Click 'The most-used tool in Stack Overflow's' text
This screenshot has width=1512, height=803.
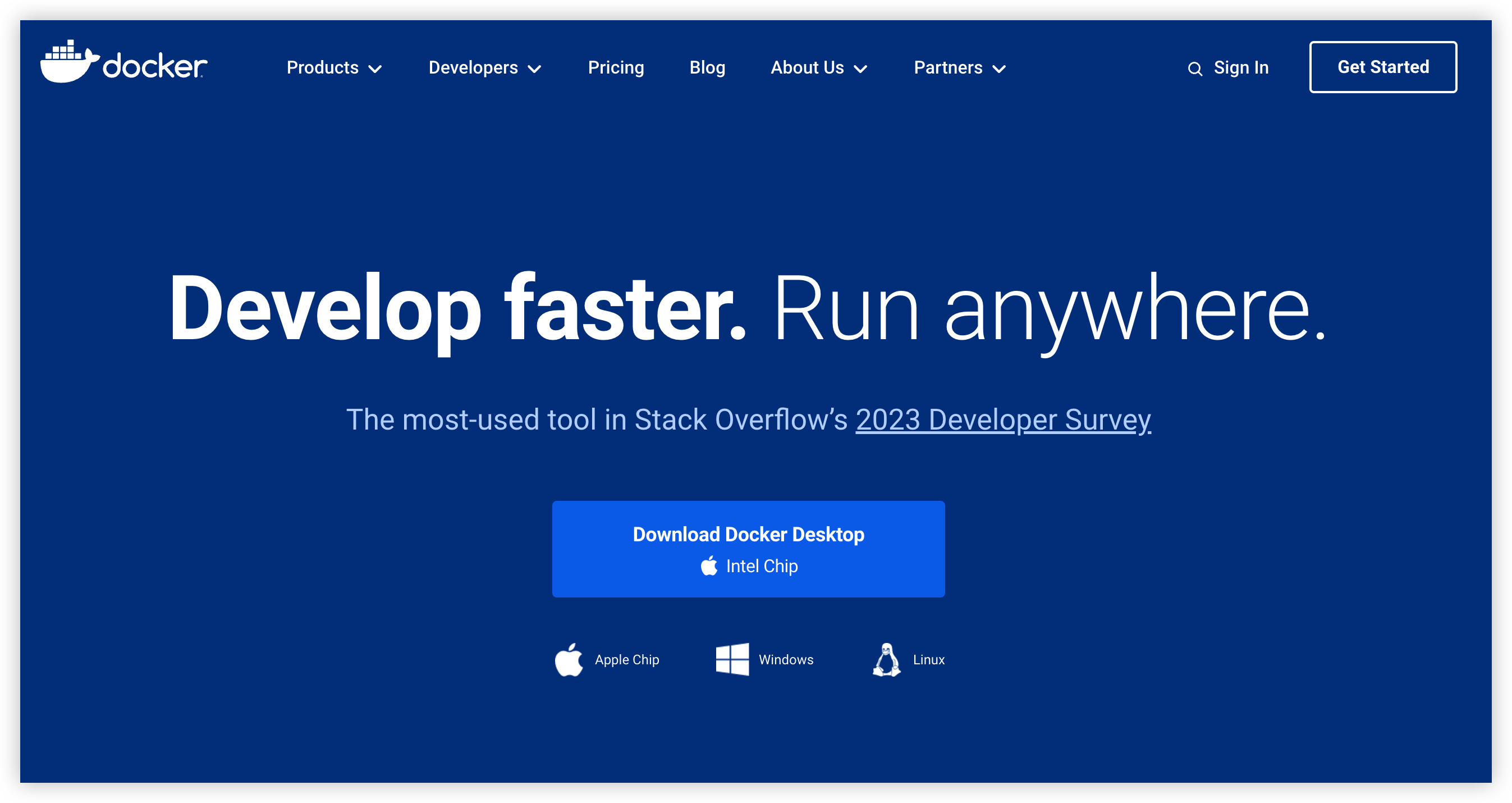tap(597, 420)
